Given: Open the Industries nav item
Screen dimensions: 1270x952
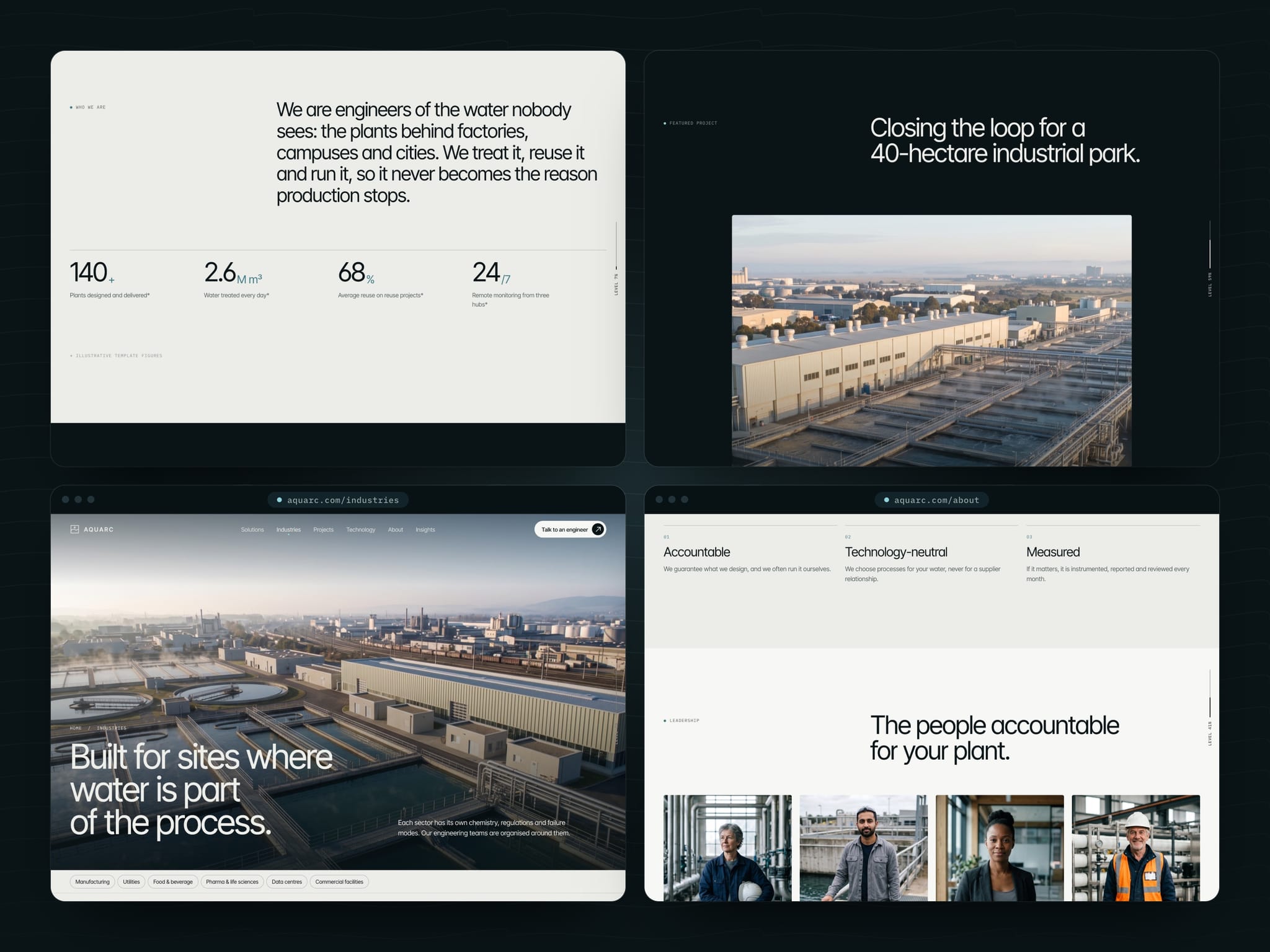Looking at the screenshot, I should (x=288, y=530).
